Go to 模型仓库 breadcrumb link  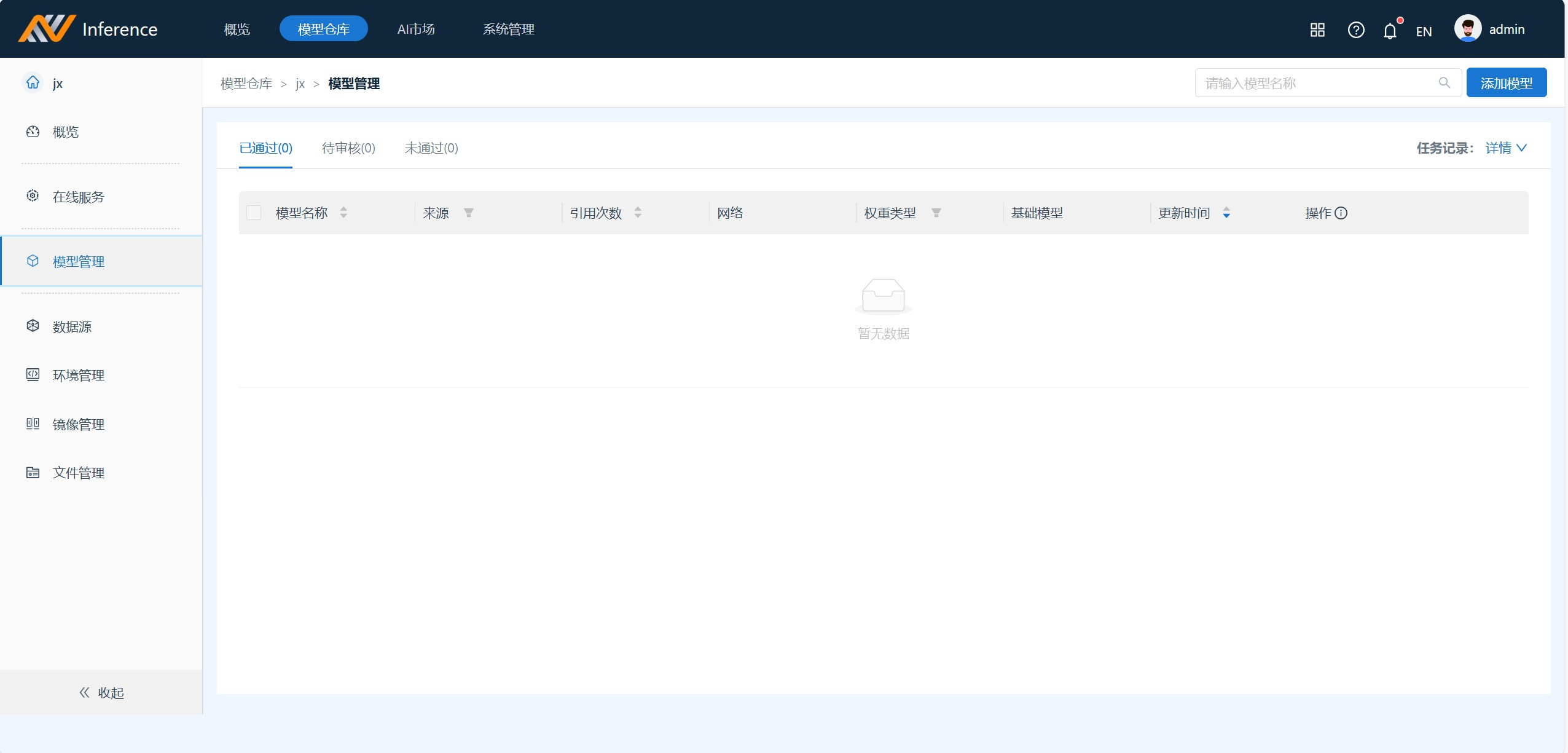(x=246, y=84)
